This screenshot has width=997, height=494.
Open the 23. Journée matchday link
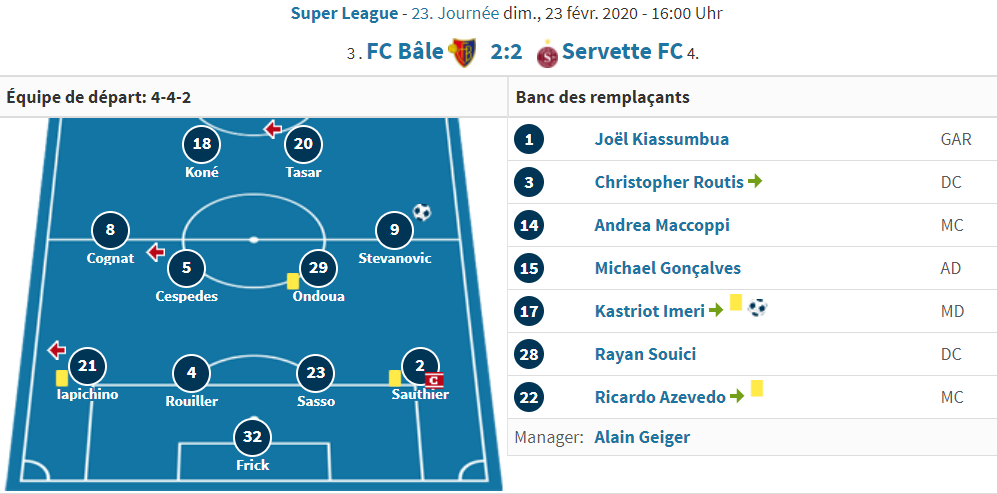pyautogui.click(x=453, y=13)
